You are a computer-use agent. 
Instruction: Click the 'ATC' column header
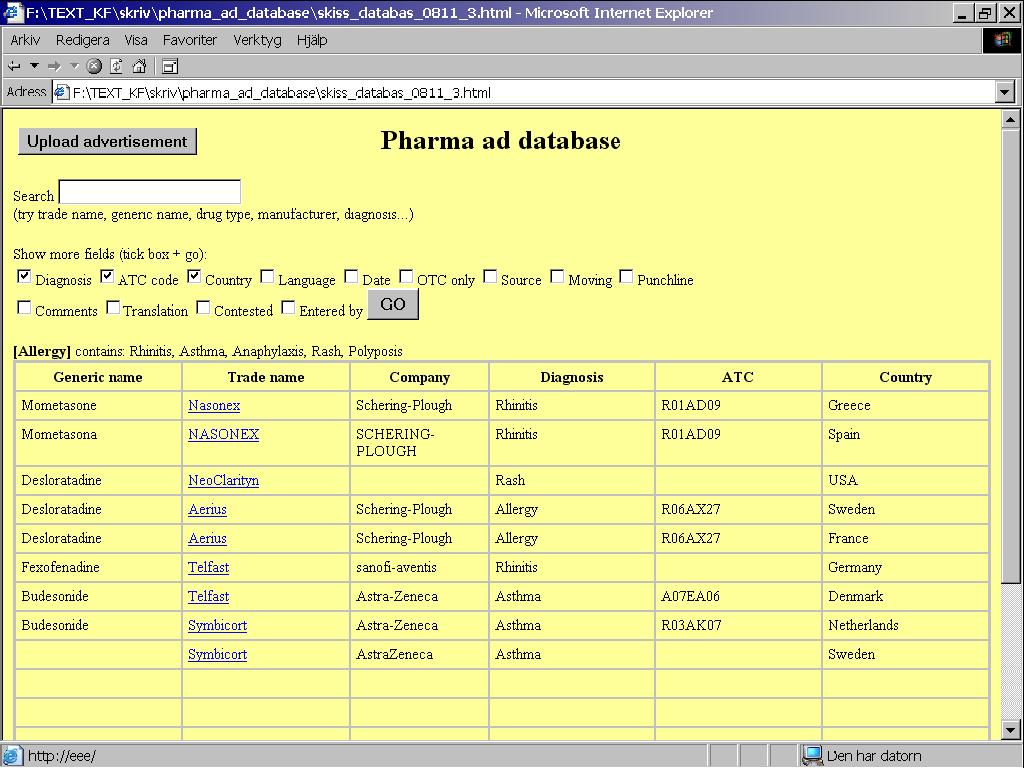pos(738,377)
